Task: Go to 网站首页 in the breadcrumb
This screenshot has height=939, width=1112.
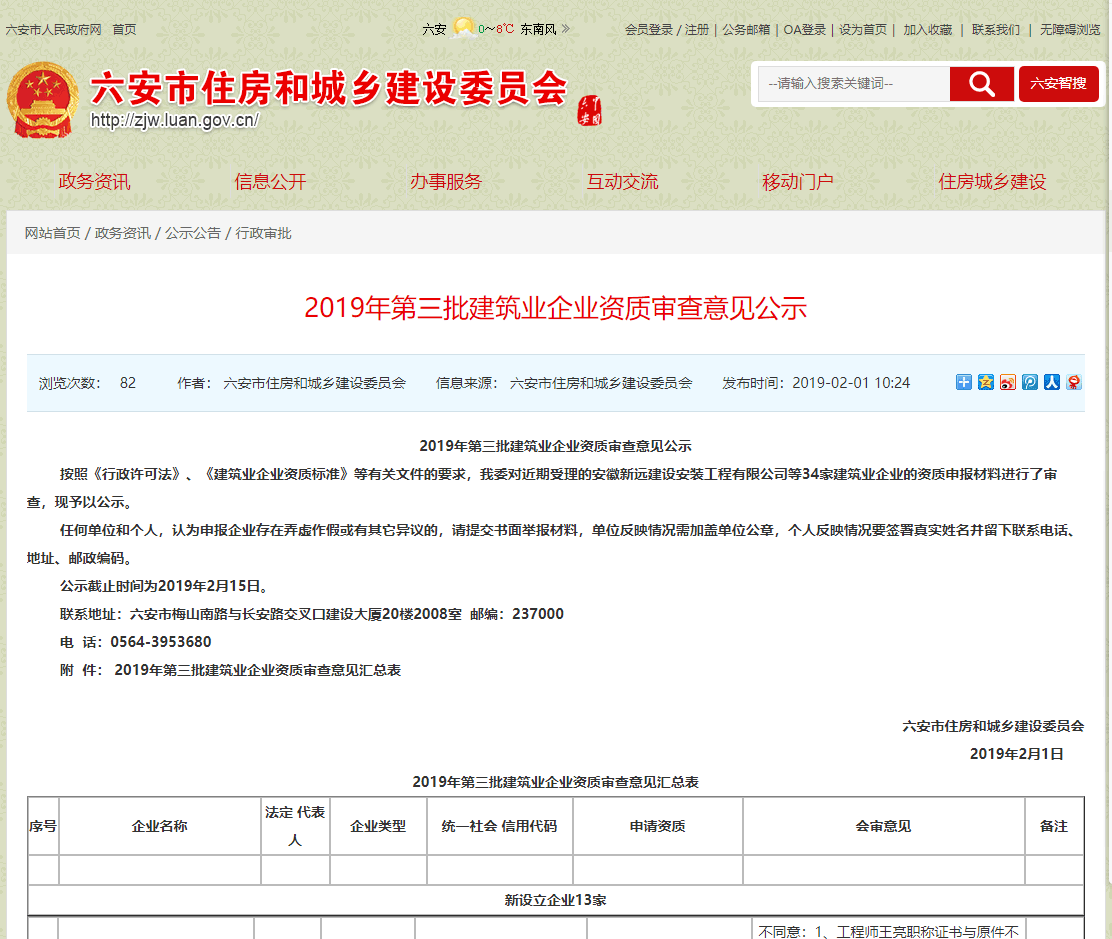Action: point(52,233)
